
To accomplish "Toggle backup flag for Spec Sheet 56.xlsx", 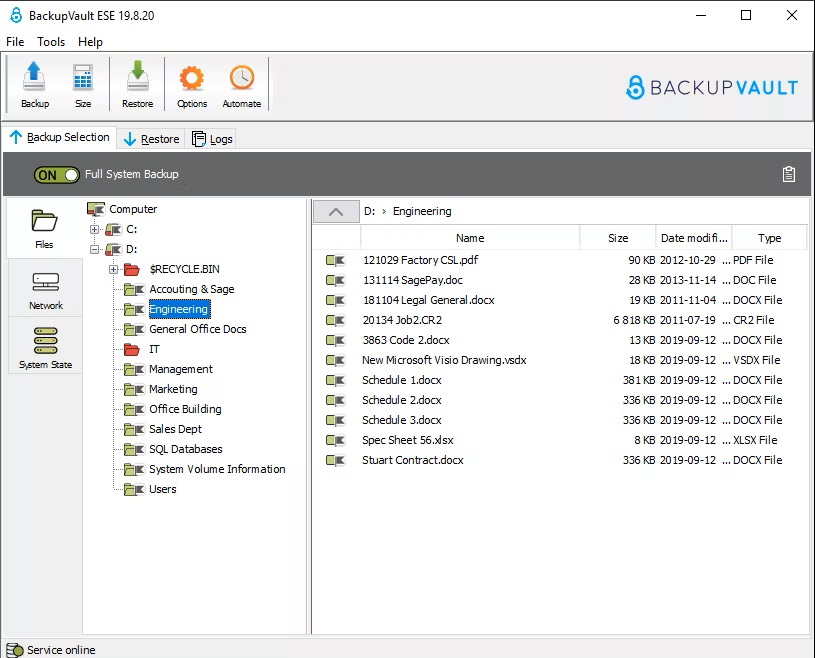I will coord(335,440).
